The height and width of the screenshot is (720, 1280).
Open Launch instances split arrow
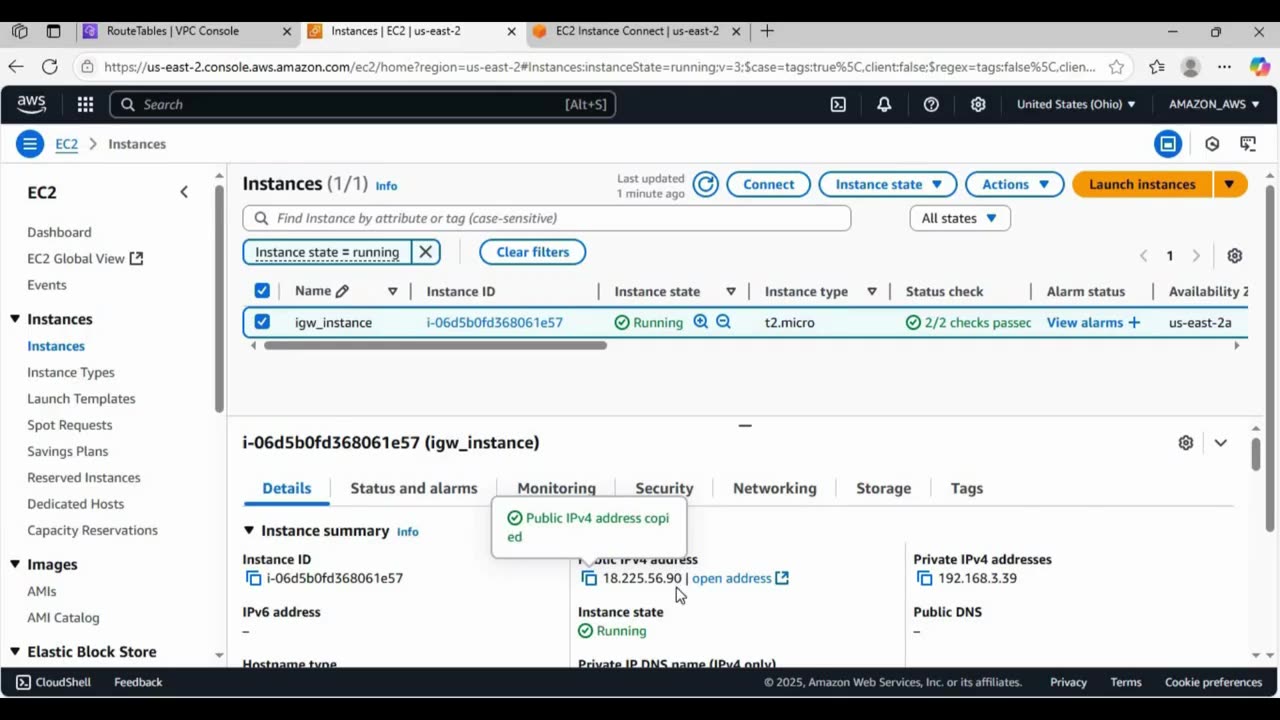tap(1229, 184)
